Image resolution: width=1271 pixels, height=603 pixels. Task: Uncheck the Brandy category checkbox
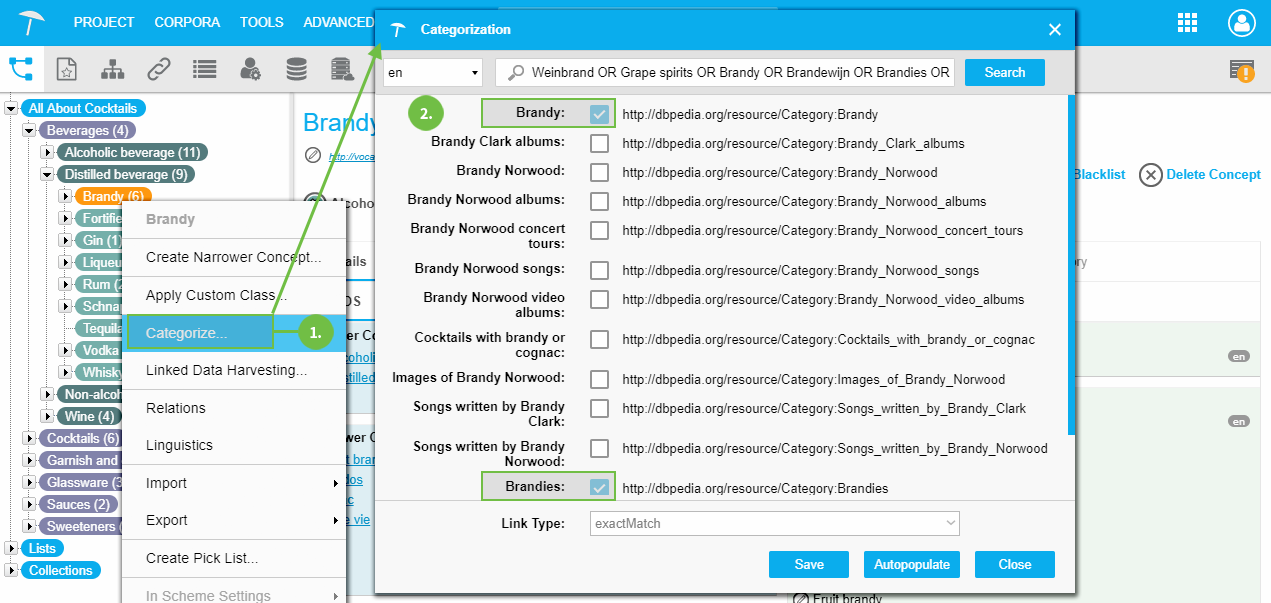click(x=599, y=114)
